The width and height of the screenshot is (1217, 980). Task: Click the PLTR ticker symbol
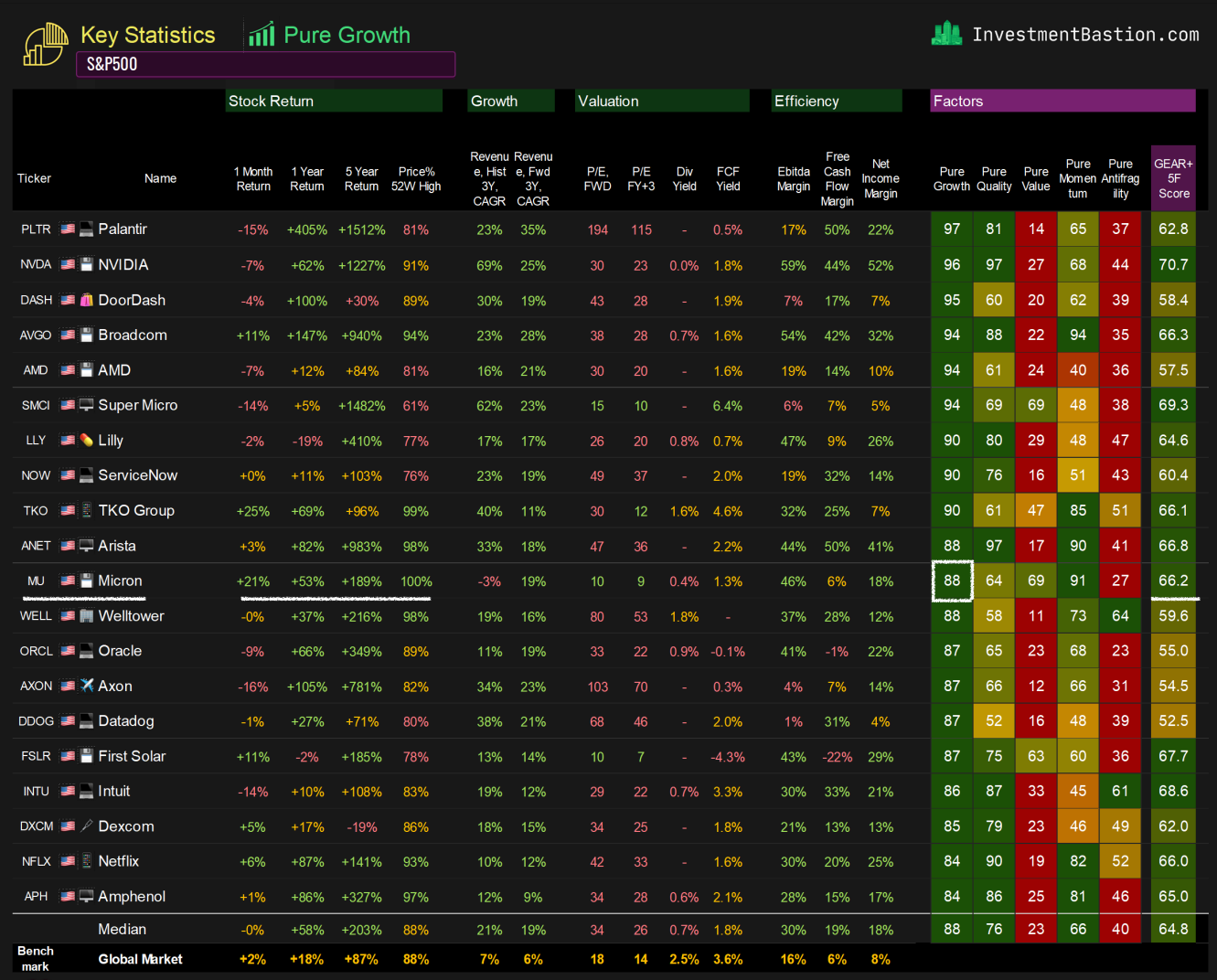(x=36, y=229)
